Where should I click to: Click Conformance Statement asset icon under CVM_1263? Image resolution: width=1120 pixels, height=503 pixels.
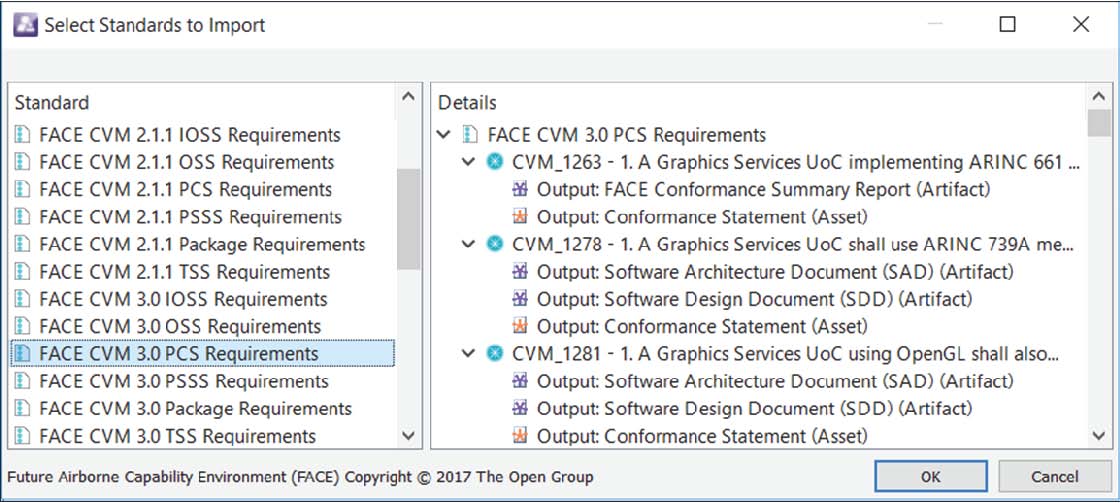[x=520, y=217]
